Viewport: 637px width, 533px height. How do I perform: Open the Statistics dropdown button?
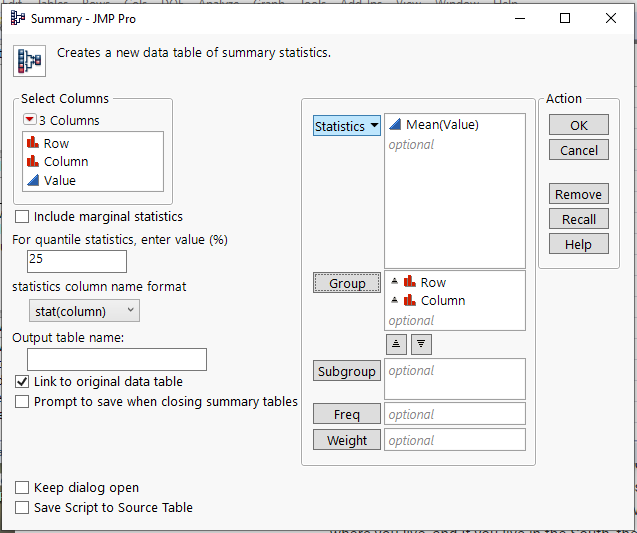click(347, 126)
